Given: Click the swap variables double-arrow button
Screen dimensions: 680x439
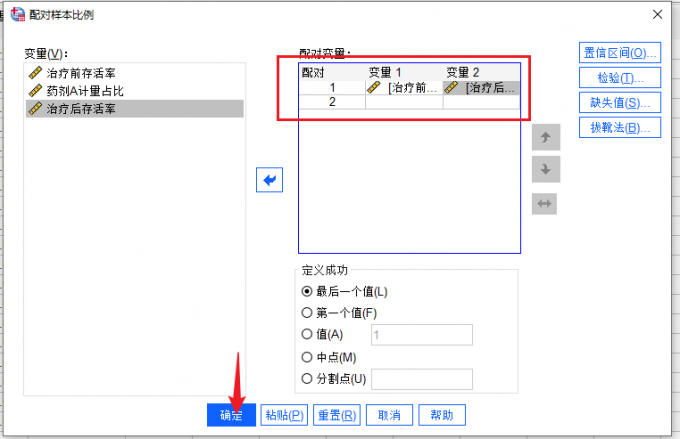Looking at the screenshot, I should pos(544,203).
